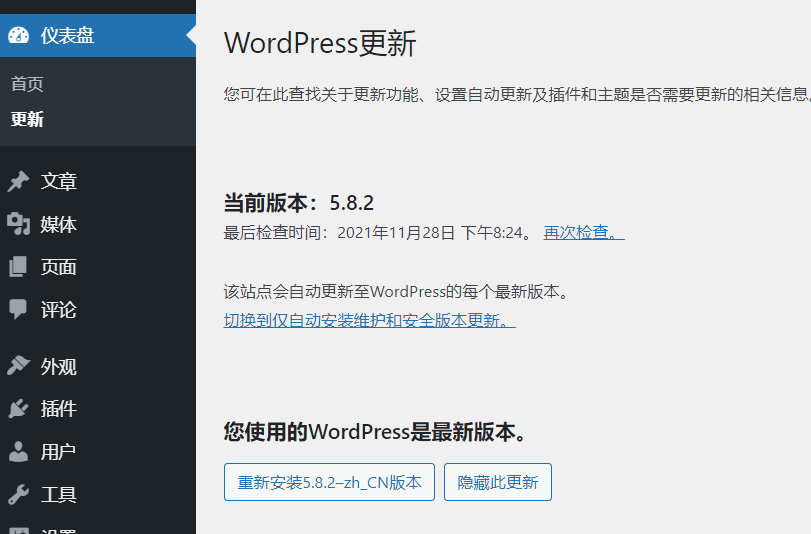
Task: Select the 更新 submenu item
Action: pyautogui.click(x=27, y=120)
